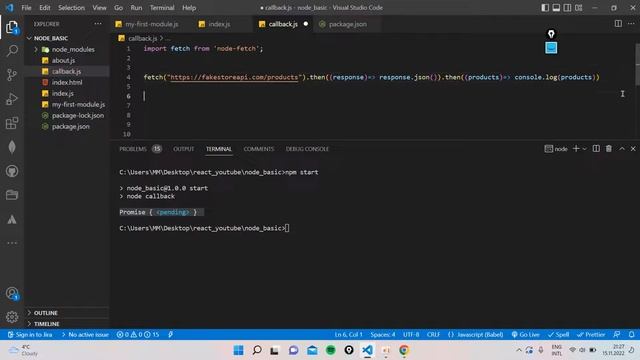640x360 pixels.
Task: Show the Debug Console panel tab
Action: pos(307,149)
